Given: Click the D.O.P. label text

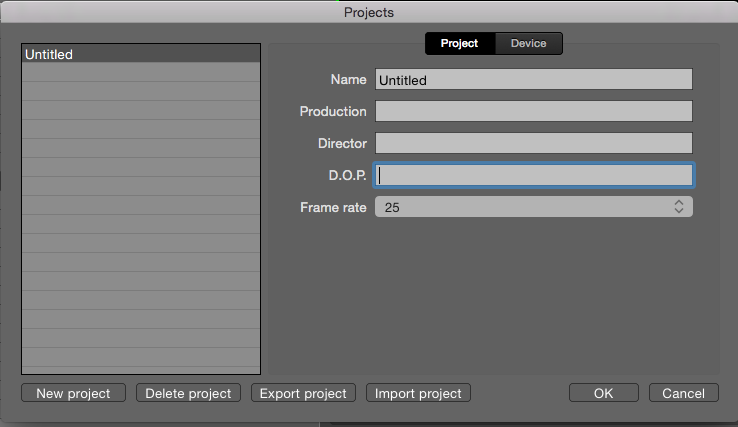Looking at the screenshot, I should 342,176.
